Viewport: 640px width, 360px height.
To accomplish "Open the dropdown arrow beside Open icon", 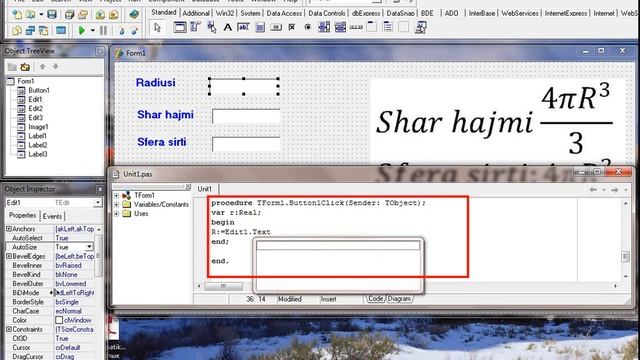I will coord(41,15).
